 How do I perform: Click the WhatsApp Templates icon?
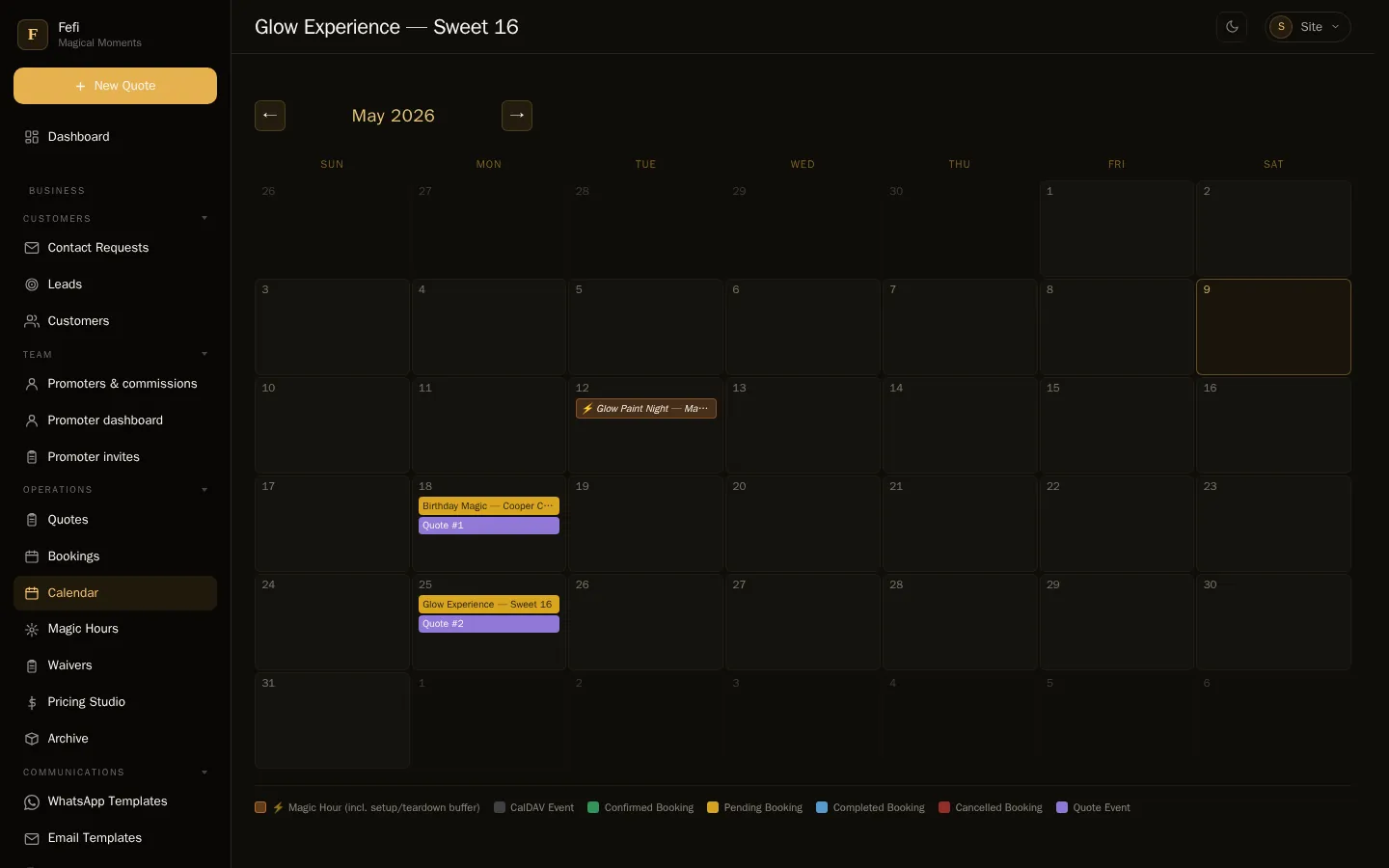coord(32,801)
